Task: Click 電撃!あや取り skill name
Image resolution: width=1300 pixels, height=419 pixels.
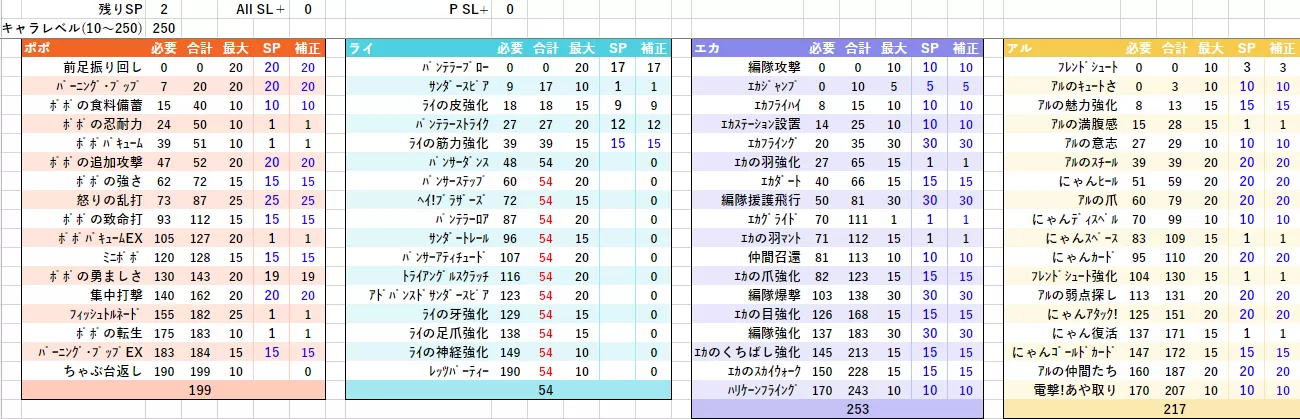Action: point(1076,390)
